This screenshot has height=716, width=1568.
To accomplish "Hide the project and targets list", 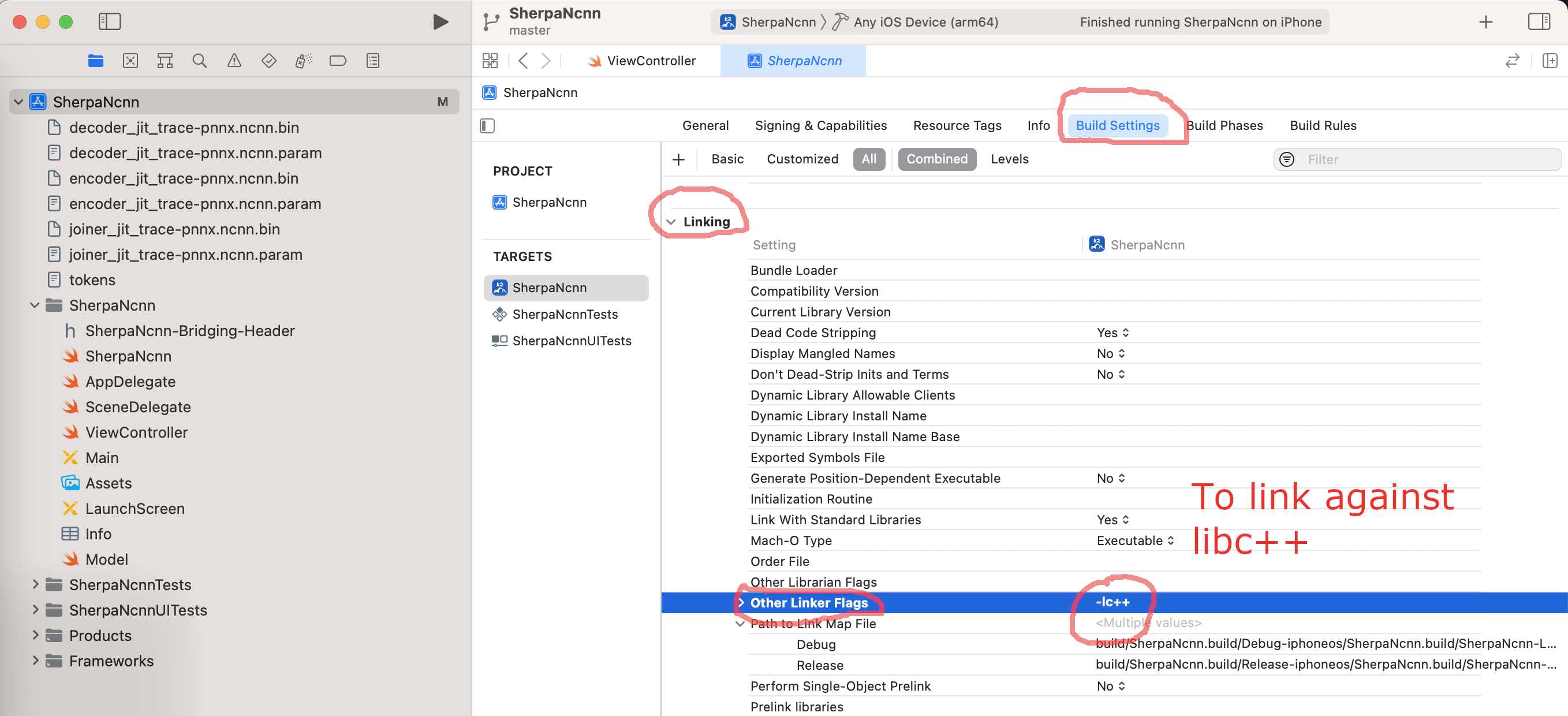I will point(488,126).
